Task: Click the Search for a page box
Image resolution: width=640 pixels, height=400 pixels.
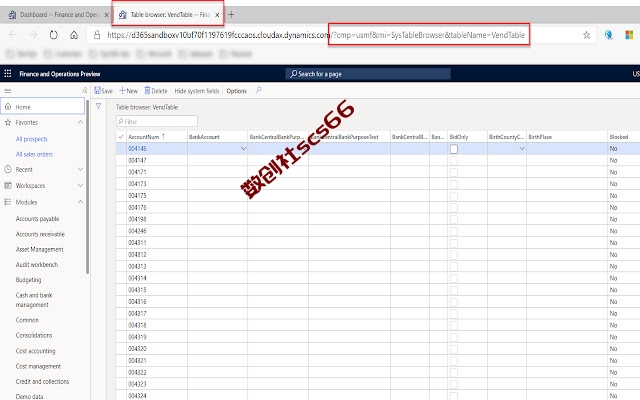Action: pos(368,74)
